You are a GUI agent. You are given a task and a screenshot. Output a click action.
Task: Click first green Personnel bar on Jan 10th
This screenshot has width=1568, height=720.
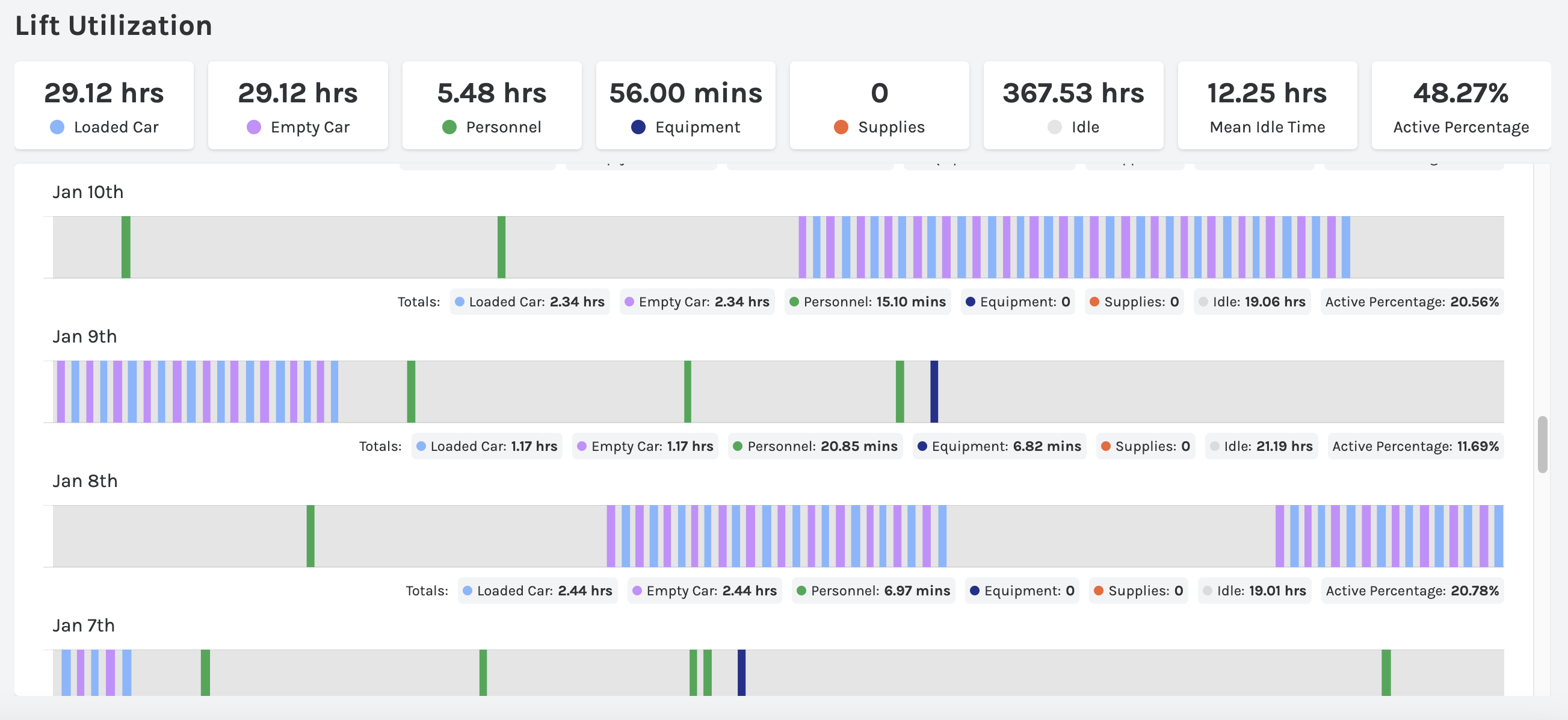126,247
